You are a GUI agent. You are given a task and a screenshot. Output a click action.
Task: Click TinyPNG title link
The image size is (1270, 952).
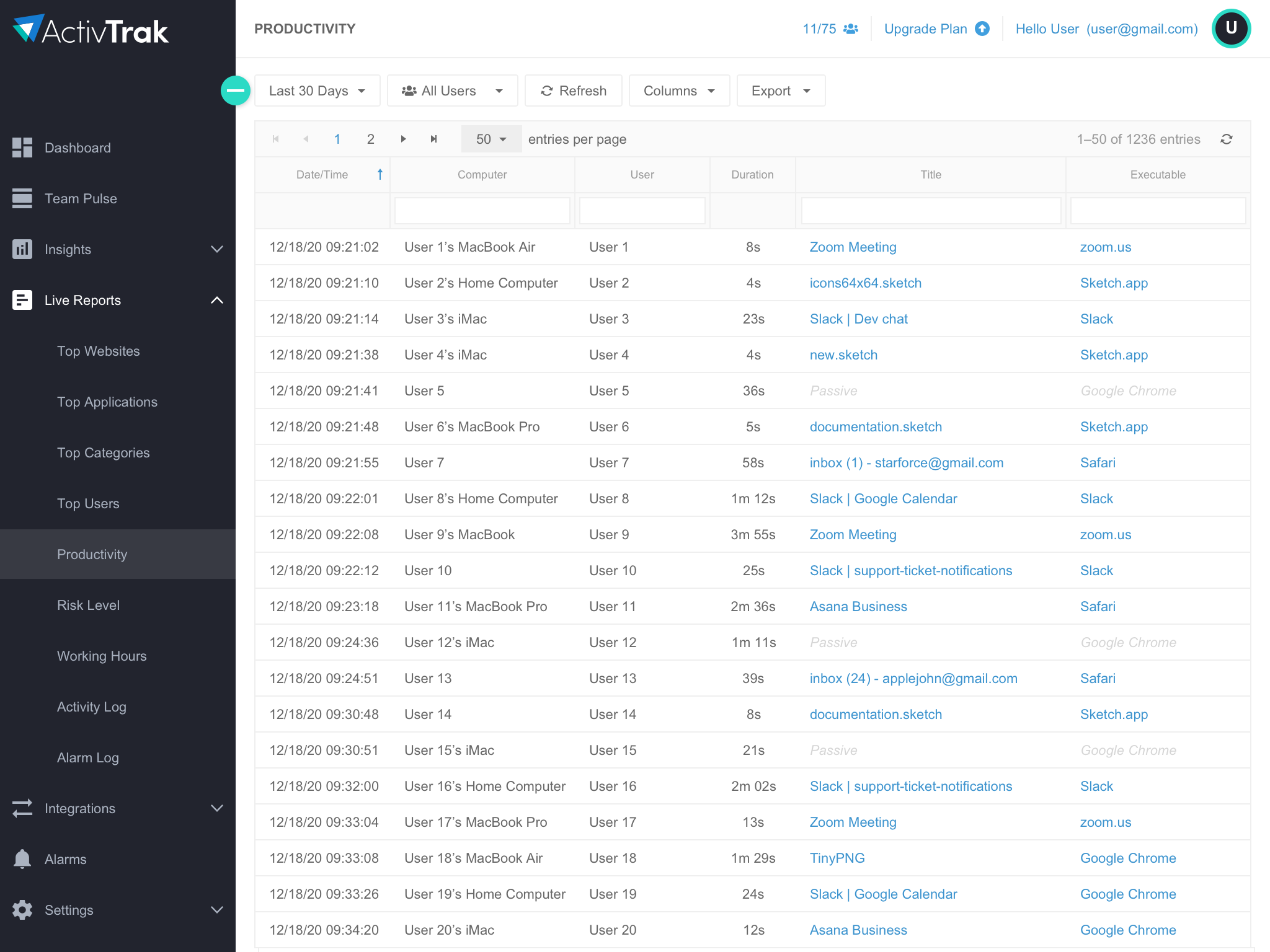pos(837,858)
